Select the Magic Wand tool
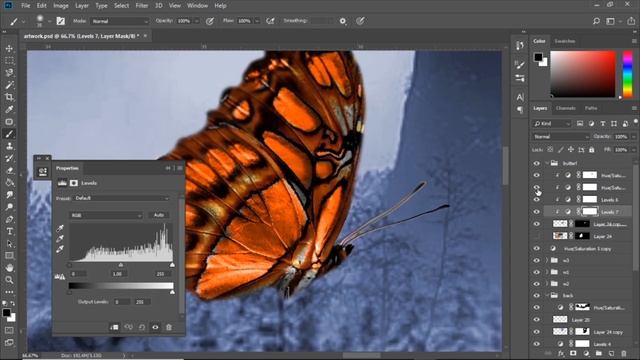 (x=9, y=85)
